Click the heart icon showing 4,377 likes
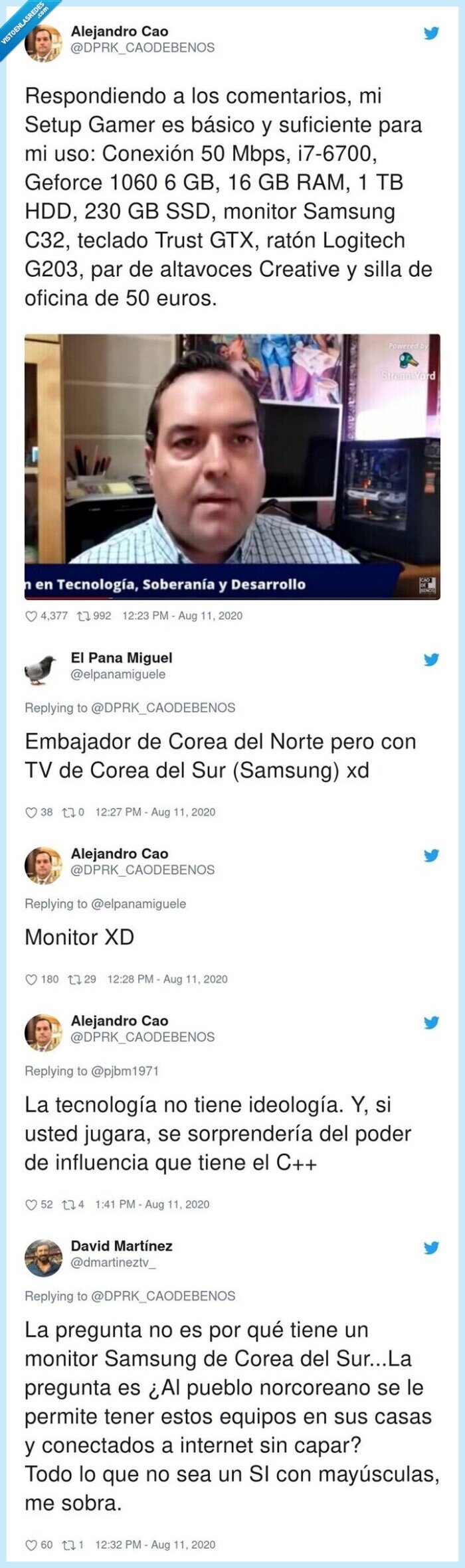The image size is (465, 1568). click(31, 616)
